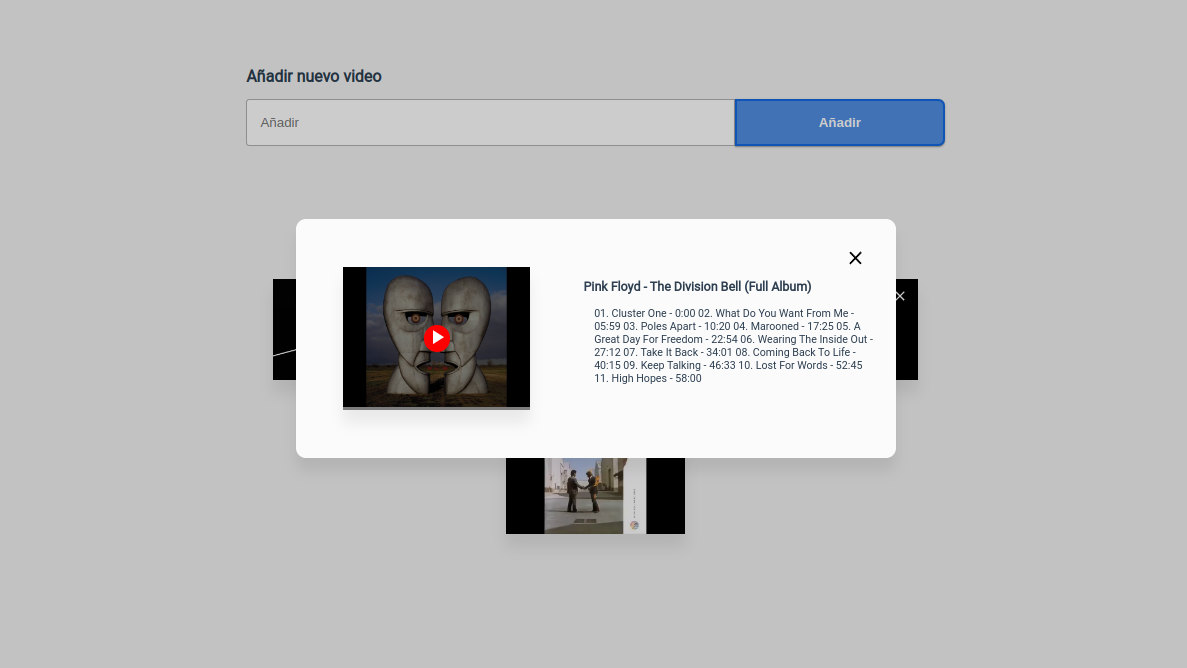
Task: Remove the right background video card
Action: coord(900,296)
